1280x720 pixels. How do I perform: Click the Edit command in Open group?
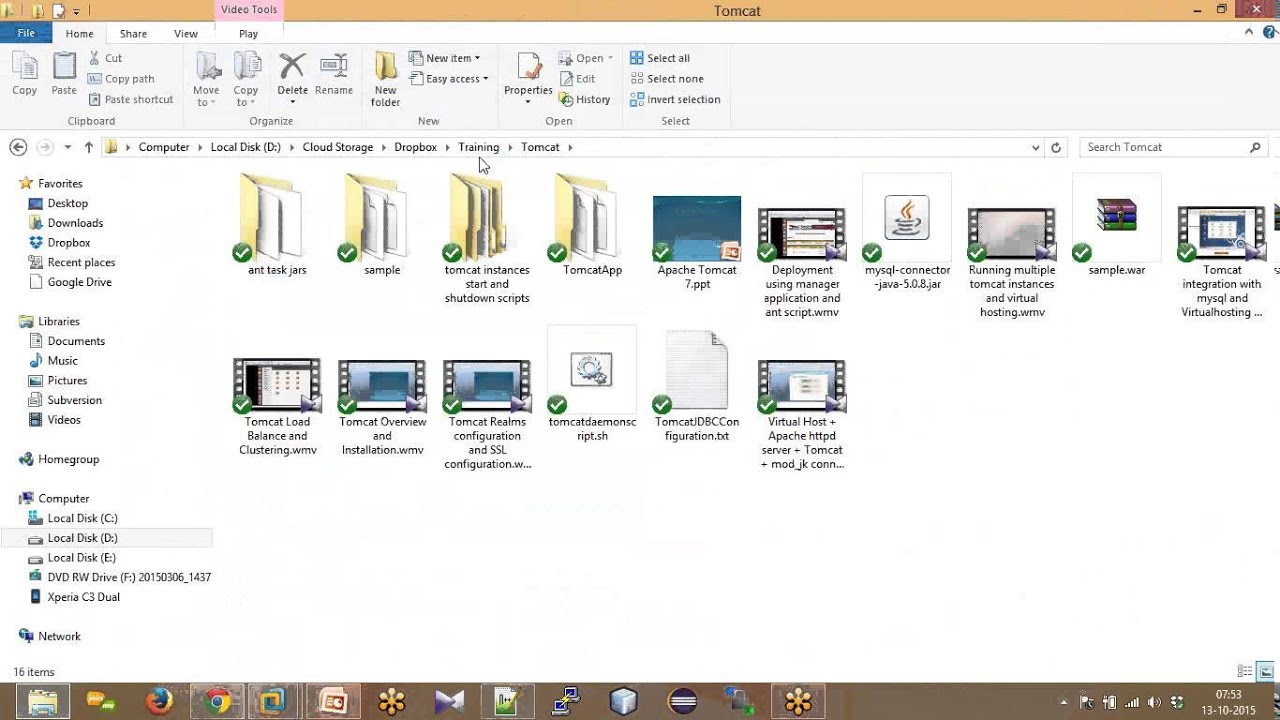coord(577,79)
